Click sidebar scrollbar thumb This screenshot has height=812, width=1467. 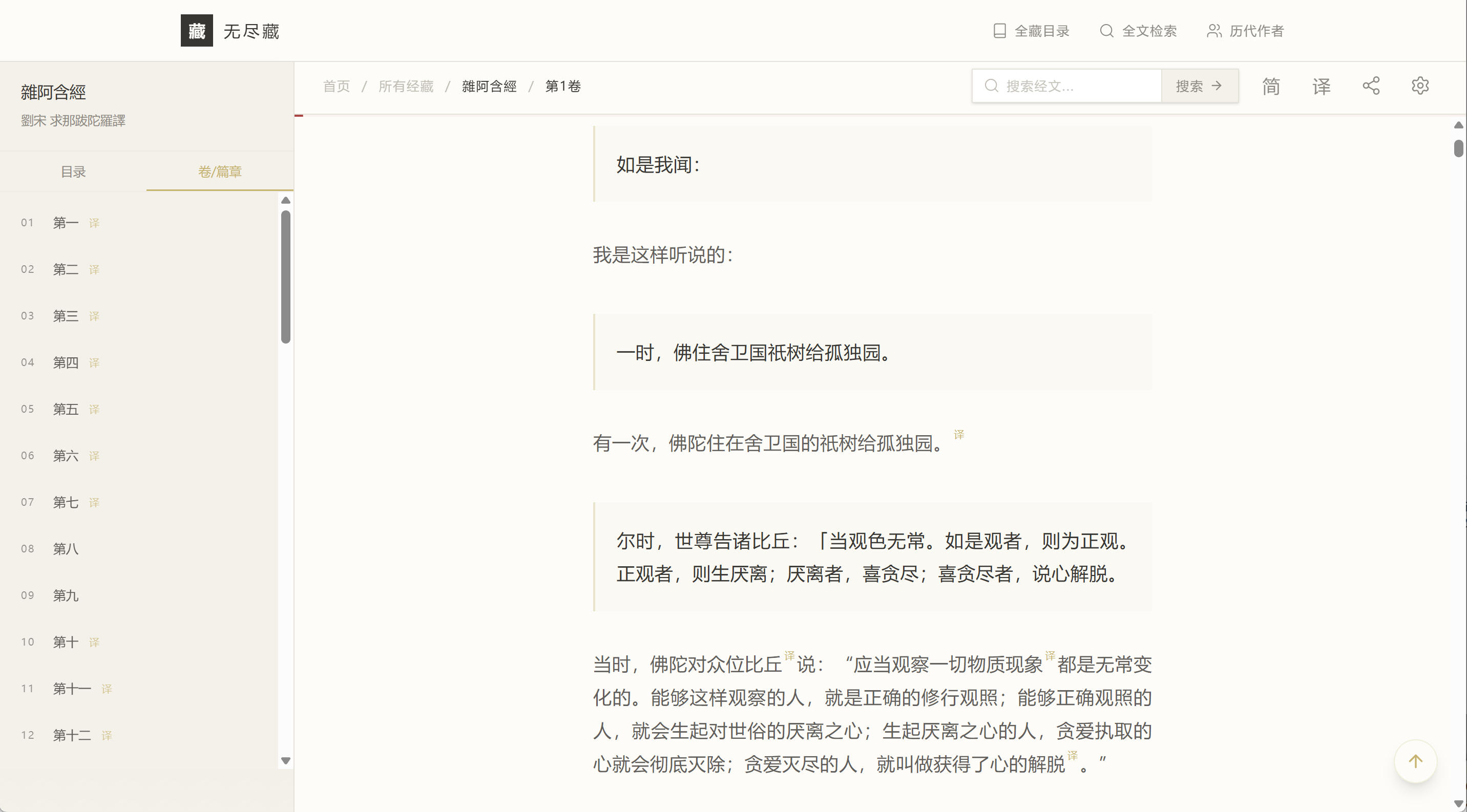286,277
